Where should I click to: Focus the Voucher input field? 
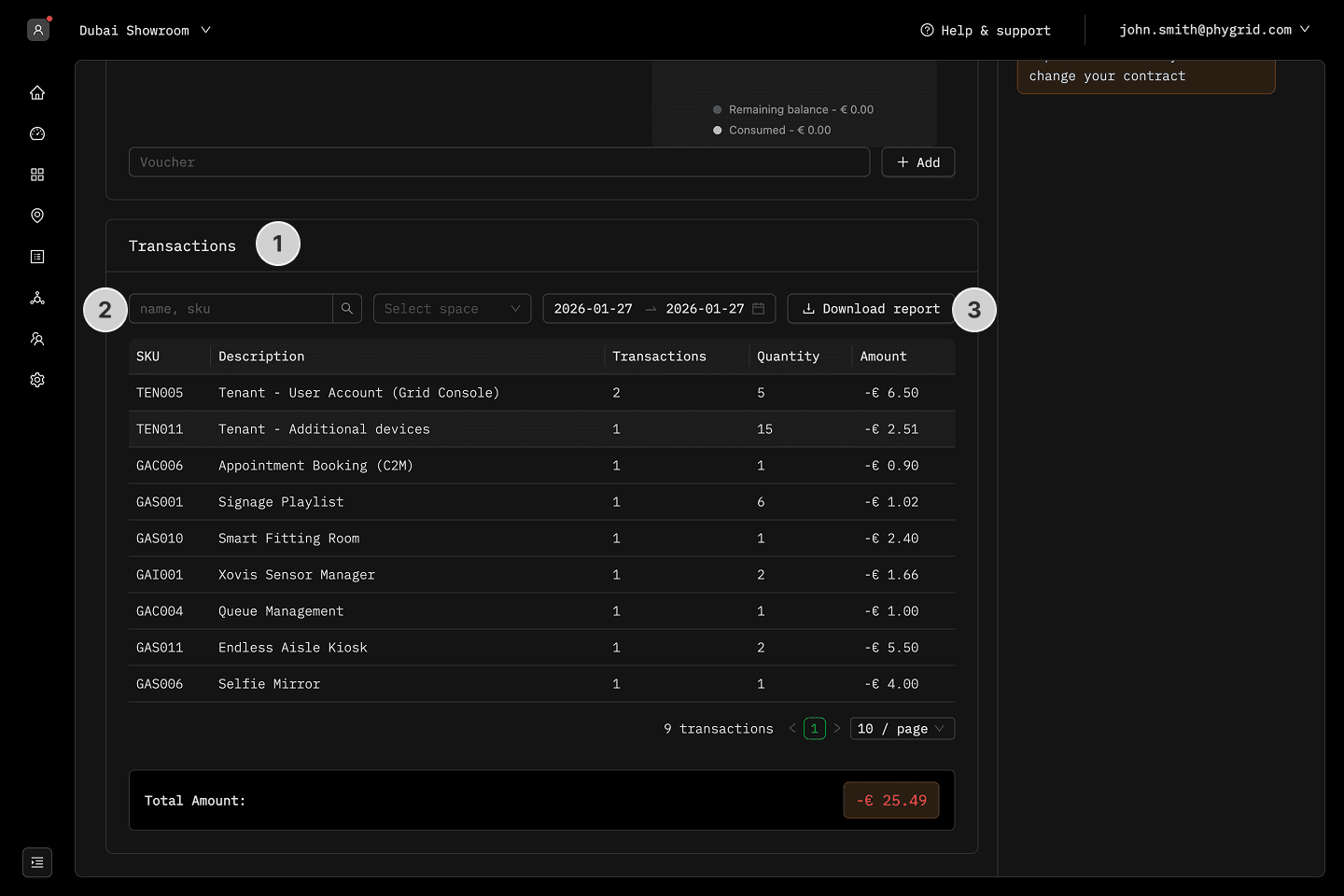pyautogui.click(x=499, y=162)
